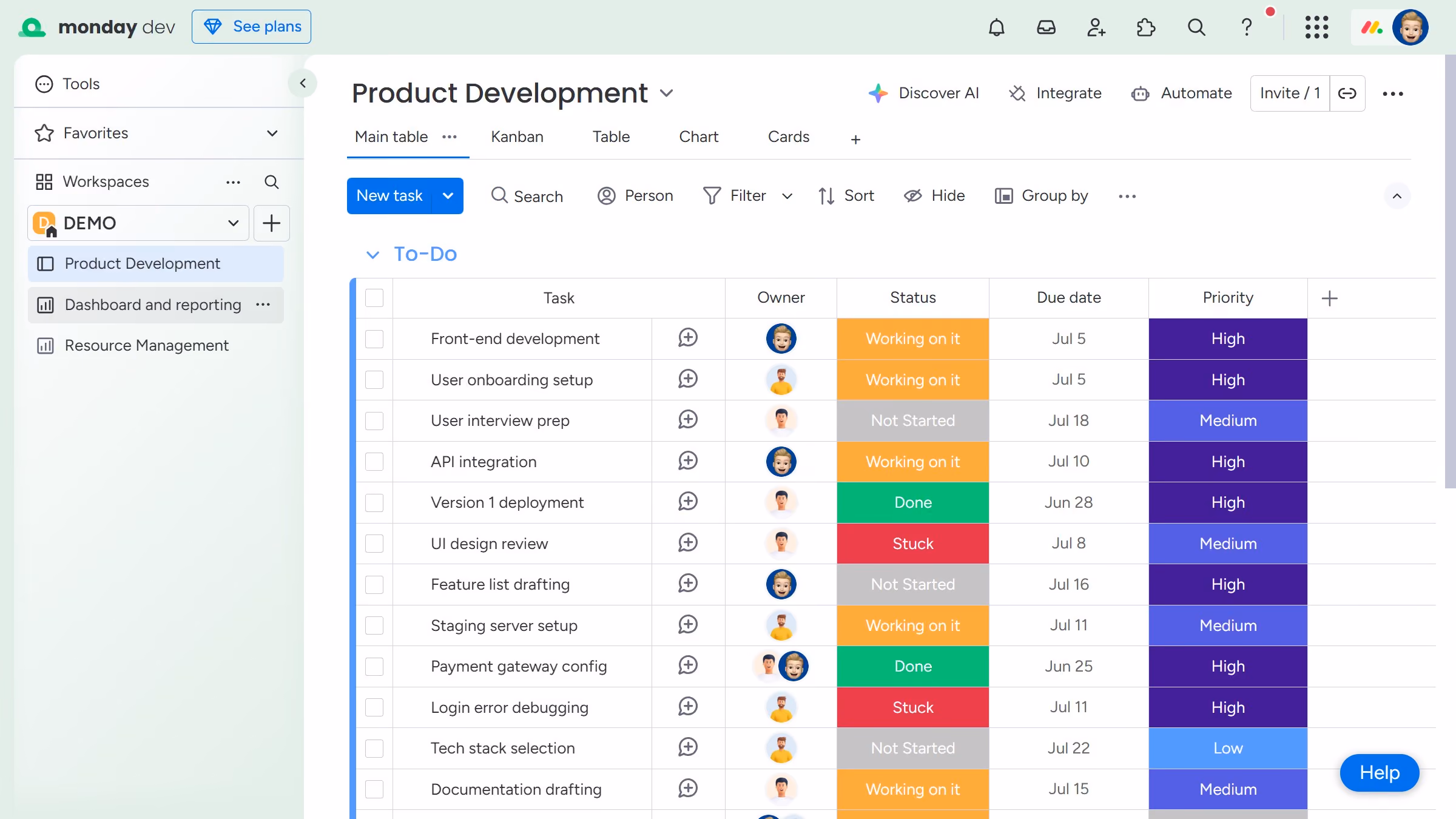
Task: Check the Documentation drafting row
Action: point(374,789)
